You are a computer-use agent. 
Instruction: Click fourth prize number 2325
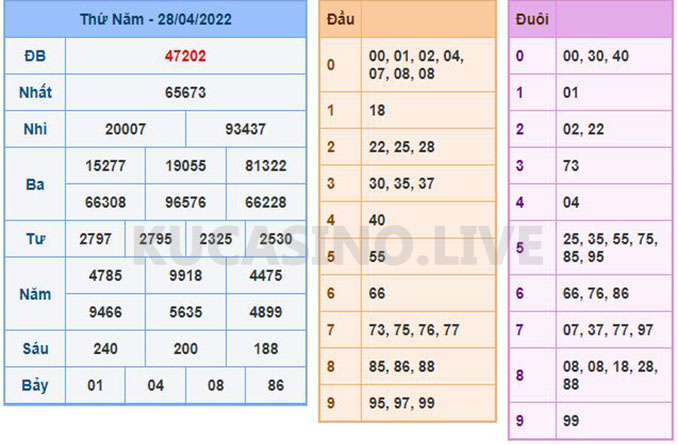coord(215,239)
